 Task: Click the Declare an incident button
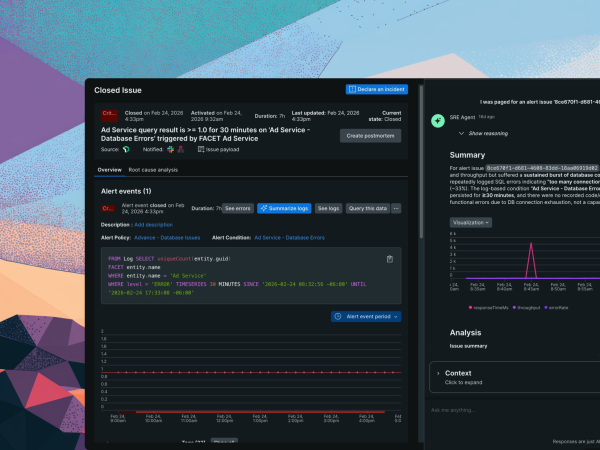[377, 89]
